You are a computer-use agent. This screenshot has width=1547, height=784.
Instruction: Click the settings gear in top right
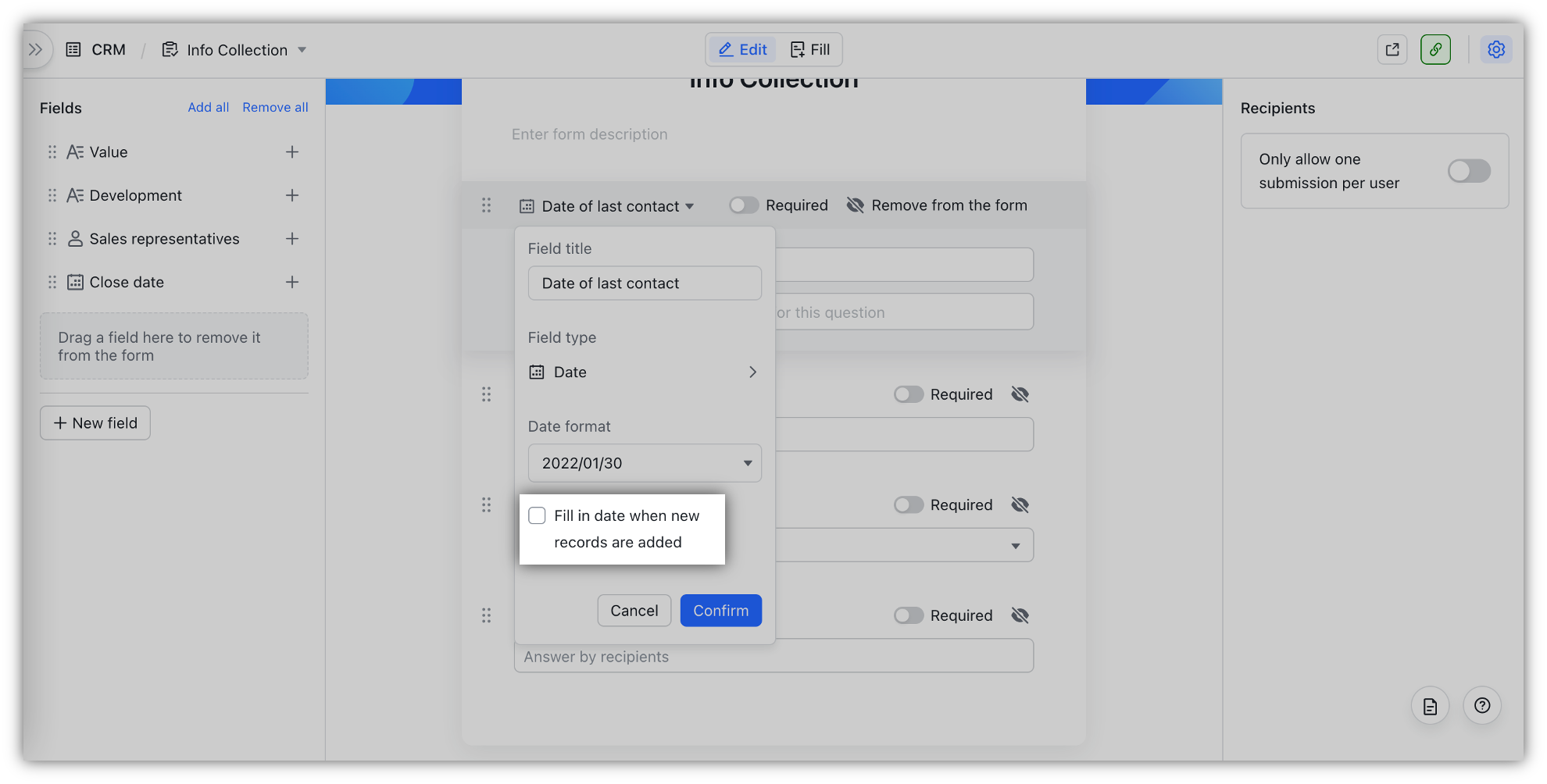click(x=1496, y=48)
